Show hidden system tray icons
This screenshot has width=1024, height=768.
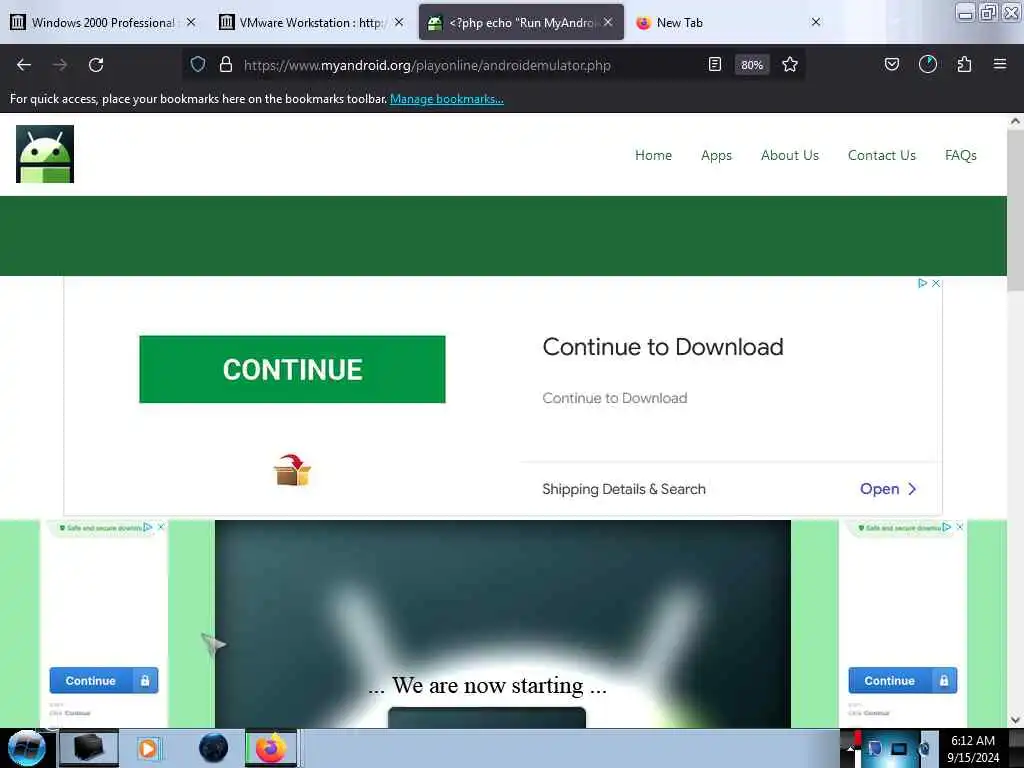point(849,748)
